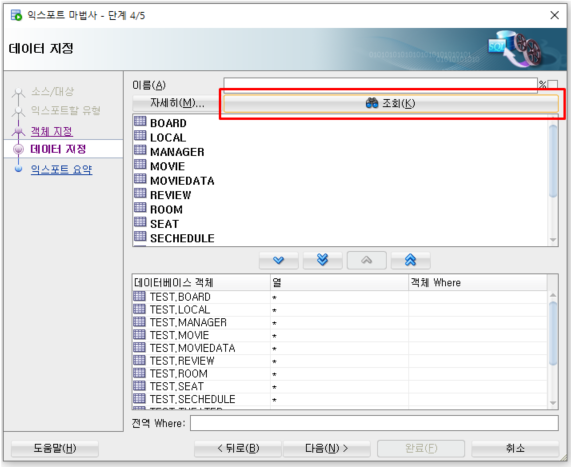Select MOVIE in the available tables list
Viewport: 571px width, 467px height.
click(168, 166)
